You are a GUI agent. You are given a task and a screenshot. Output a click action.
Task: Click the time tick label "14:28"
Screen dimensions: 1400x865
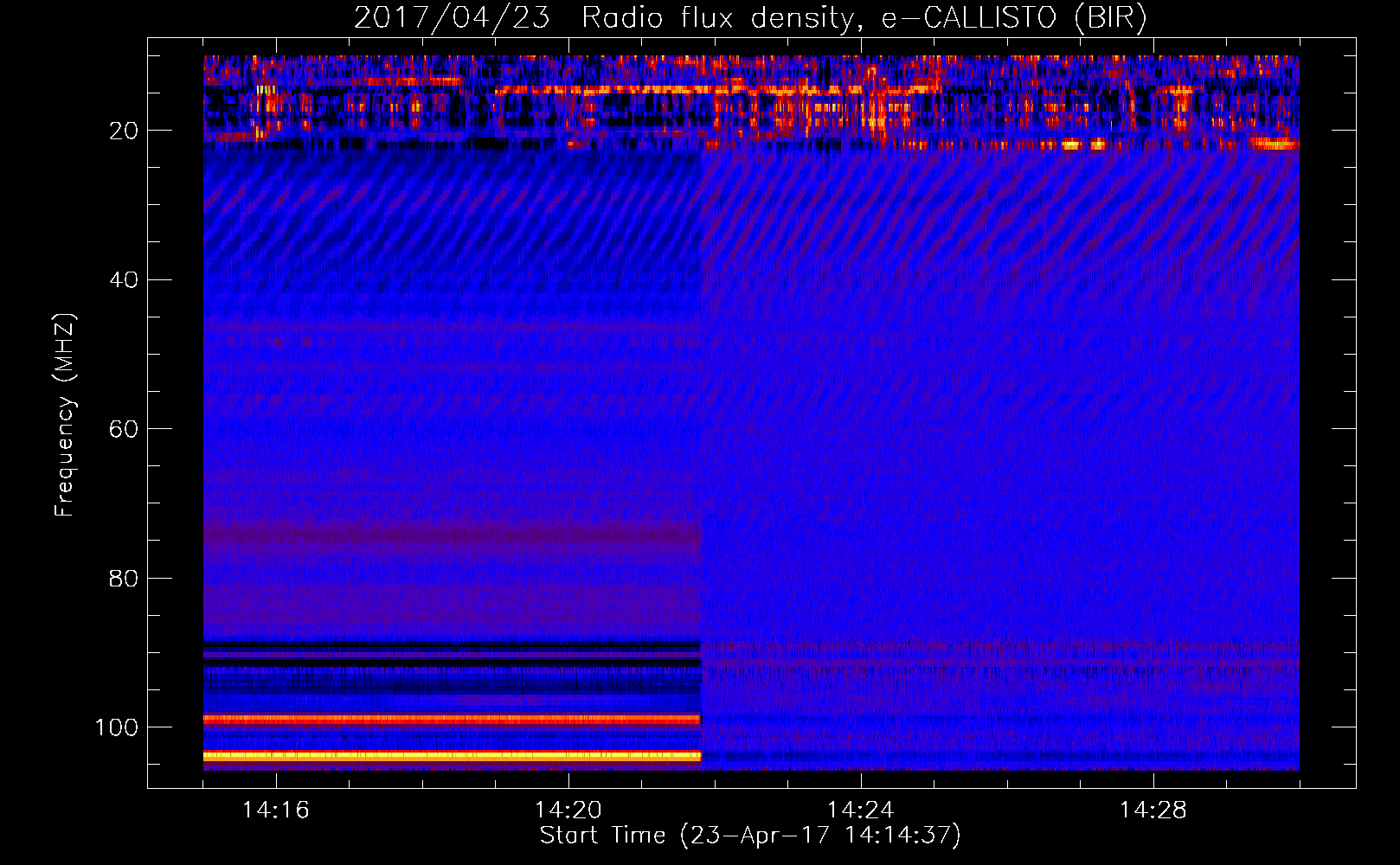pyautogui.click(x=1153, y=810)
